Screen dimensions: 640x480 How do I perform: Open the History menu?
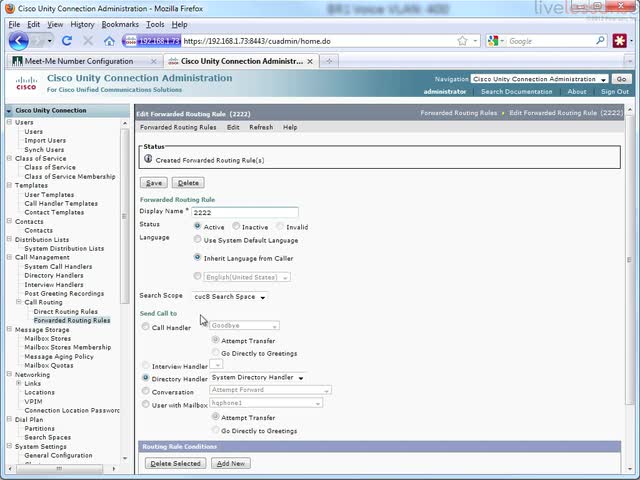(82, 24)
